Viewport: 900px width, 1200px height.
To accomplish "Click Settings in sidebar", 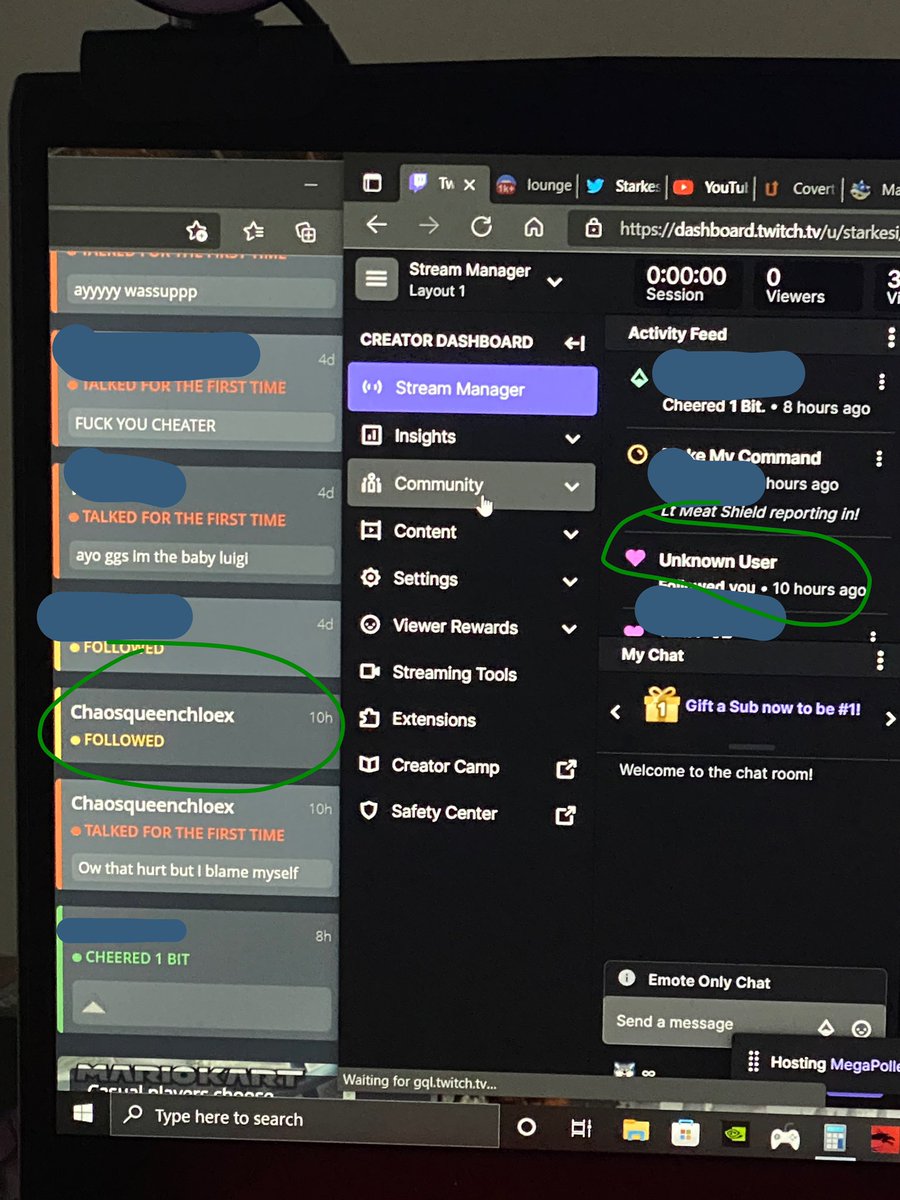I will tap(425, 578).
